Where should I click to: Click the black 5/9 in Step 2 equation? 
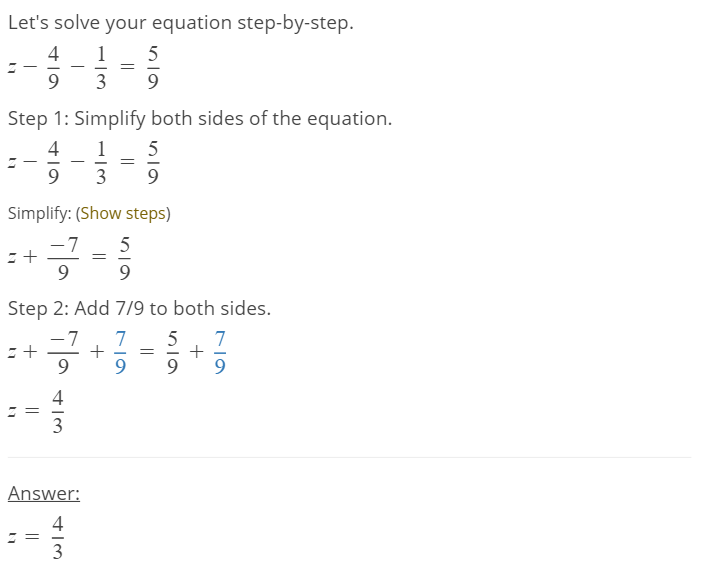pos(172,352)
